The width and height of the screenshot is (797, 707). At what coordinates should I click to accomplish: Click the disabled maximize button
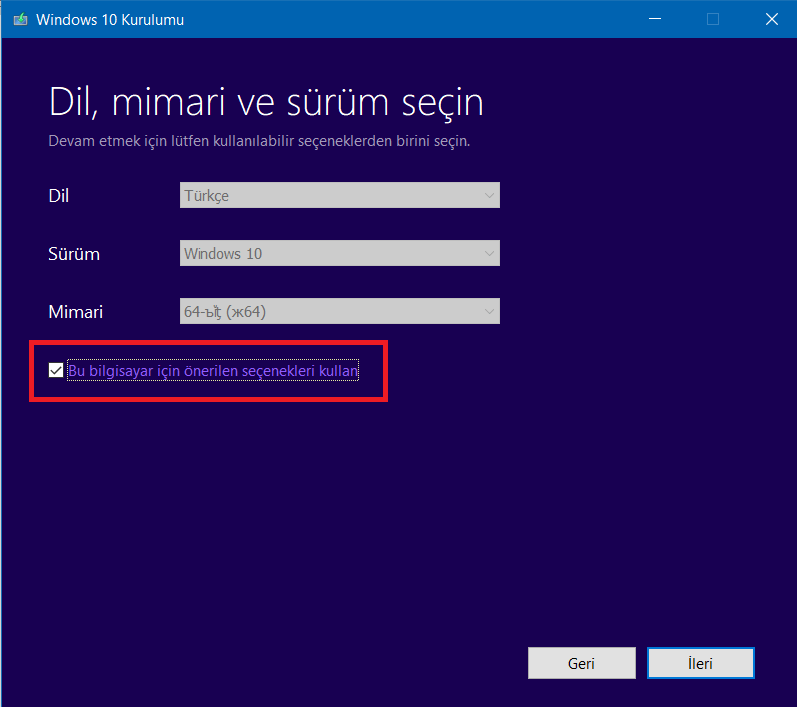point(713,19)
